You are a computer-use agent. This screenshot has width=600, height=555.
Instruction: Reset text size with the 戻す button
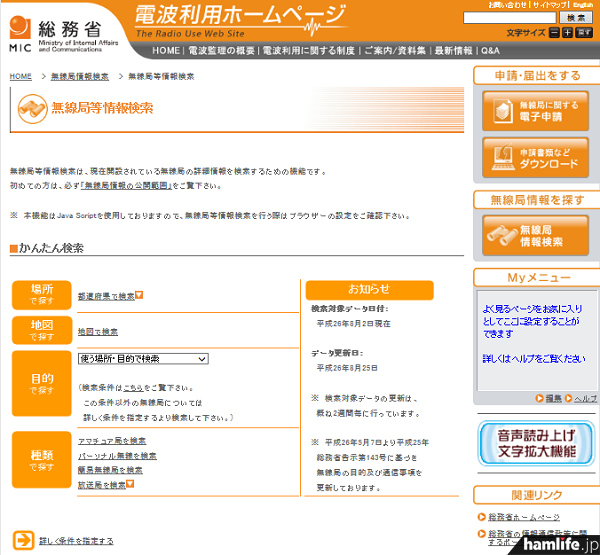582,33
